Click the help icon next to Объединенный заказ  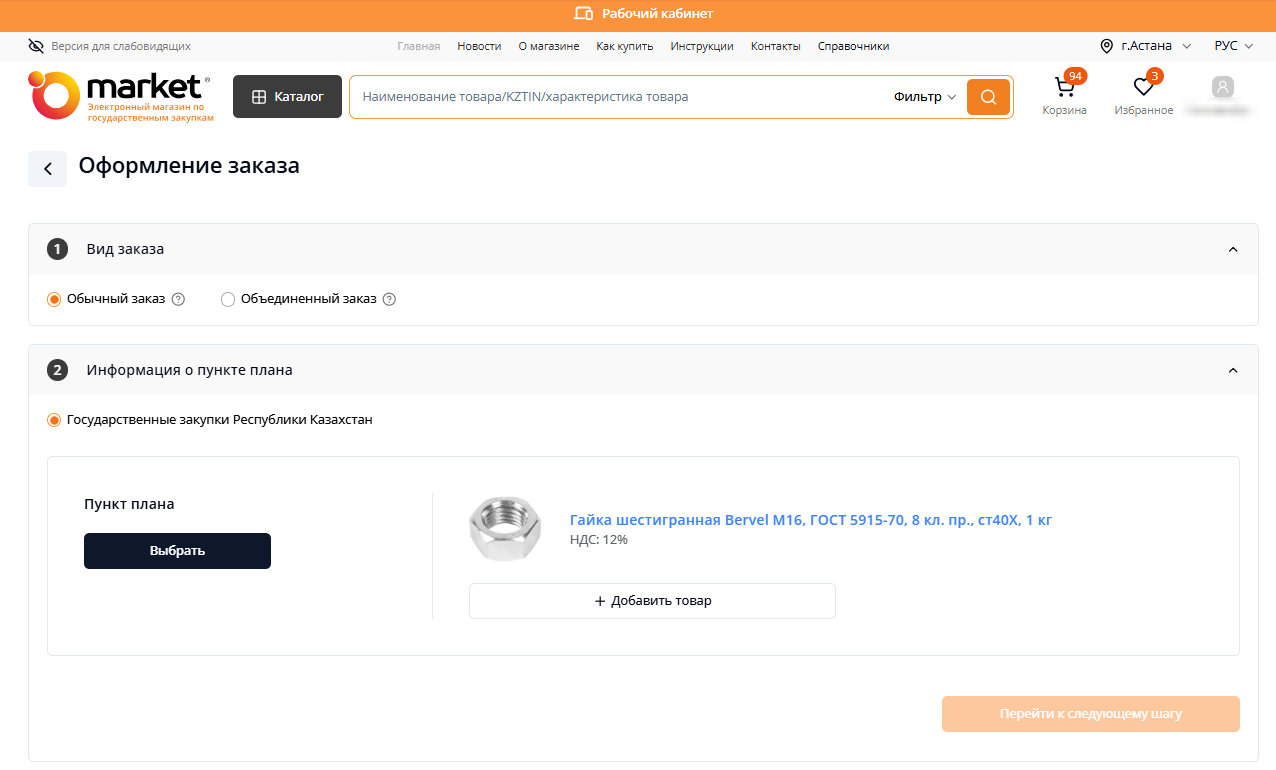390,299
